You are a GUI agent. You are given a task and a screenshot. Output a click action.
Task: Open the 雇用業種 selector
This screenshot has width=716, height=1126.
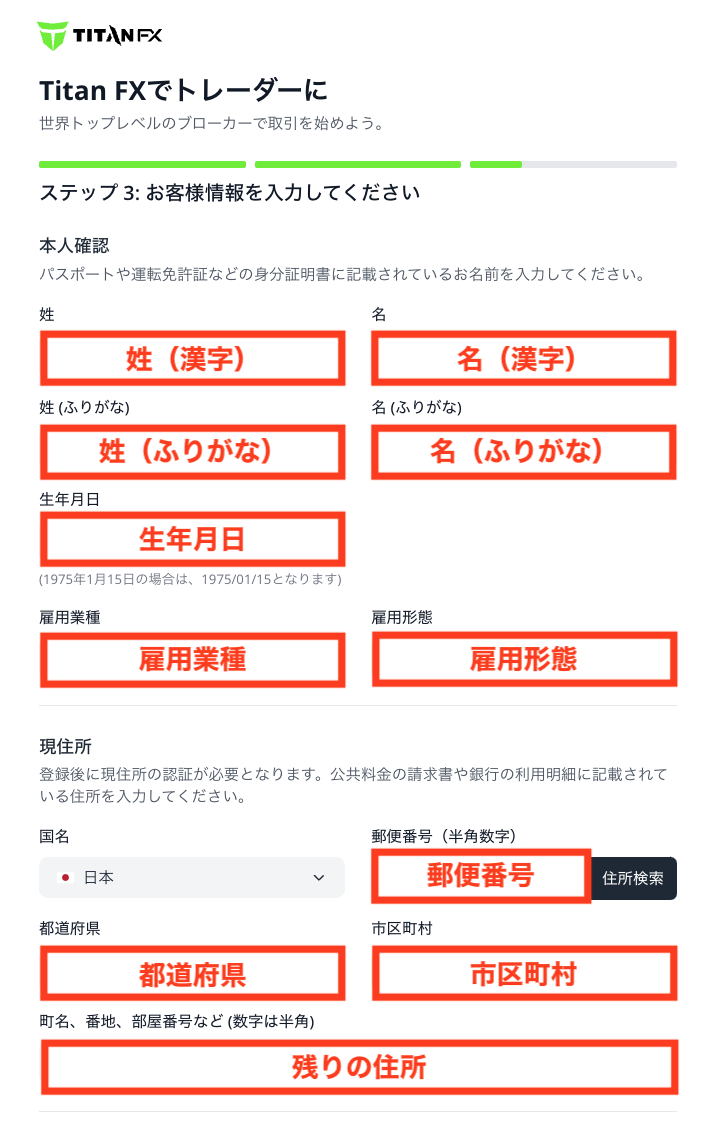tap(192, 659)
